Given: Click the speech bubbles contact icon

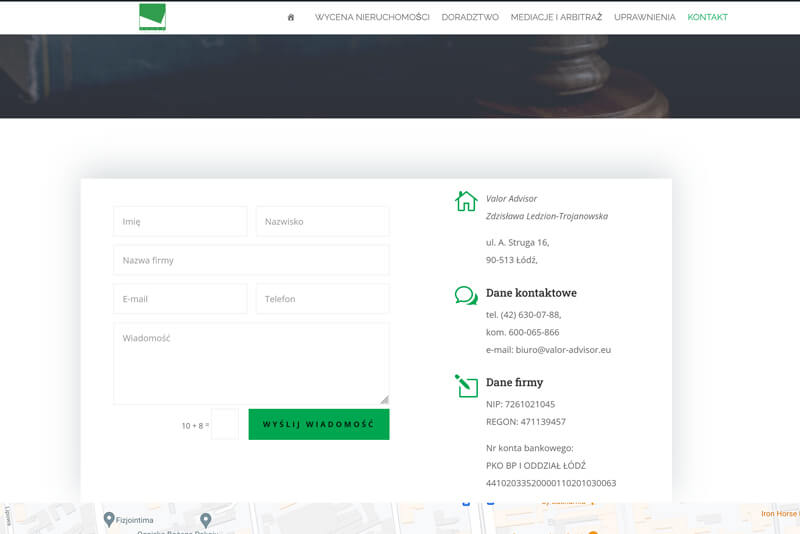Looking at the screenshot, I should (466, 295).
